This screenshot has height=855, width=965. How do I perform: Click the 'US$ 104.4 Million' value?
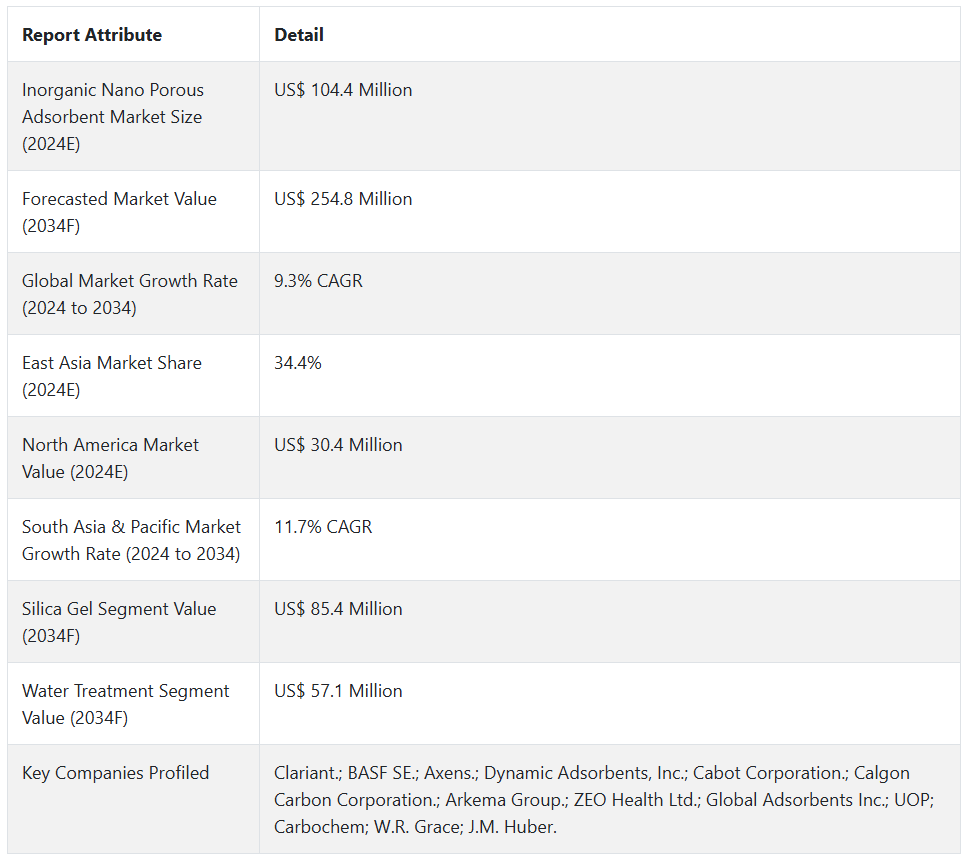pos(343,90)
